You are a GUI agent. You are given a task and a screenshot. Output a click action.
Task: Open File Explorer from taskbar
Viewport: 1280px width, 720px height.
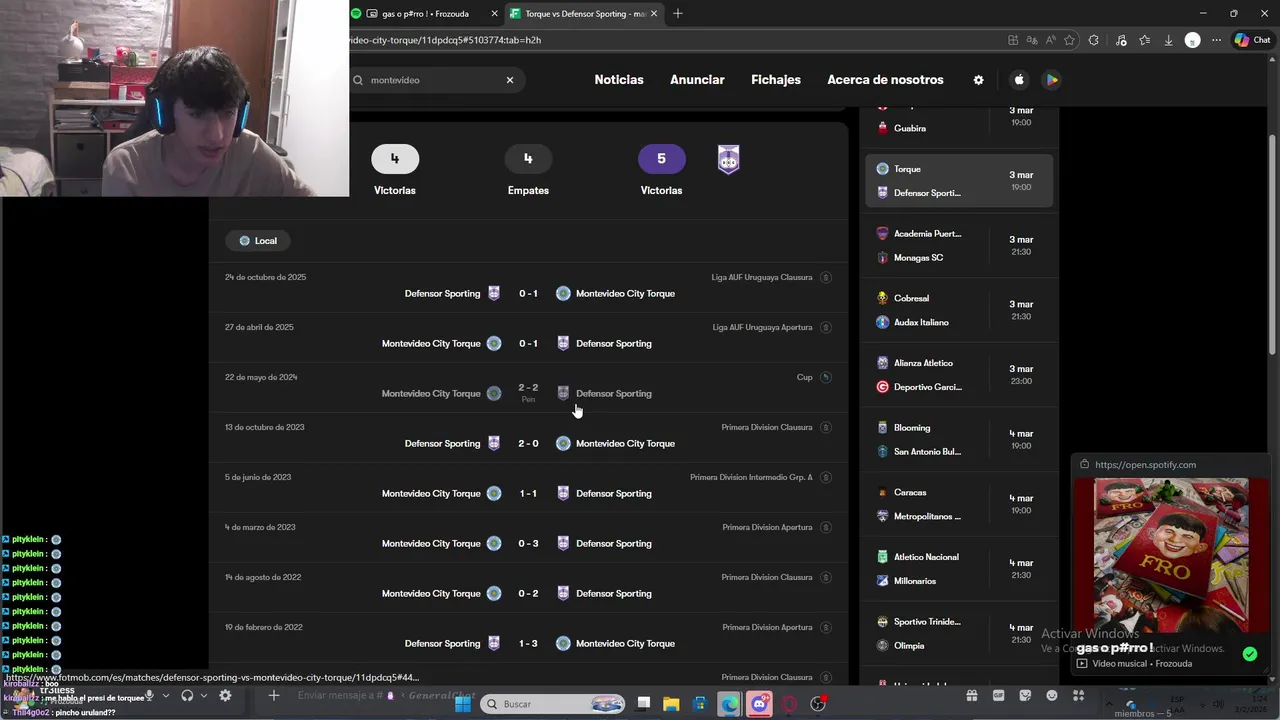pyautogui.click(x=671, y=704)
